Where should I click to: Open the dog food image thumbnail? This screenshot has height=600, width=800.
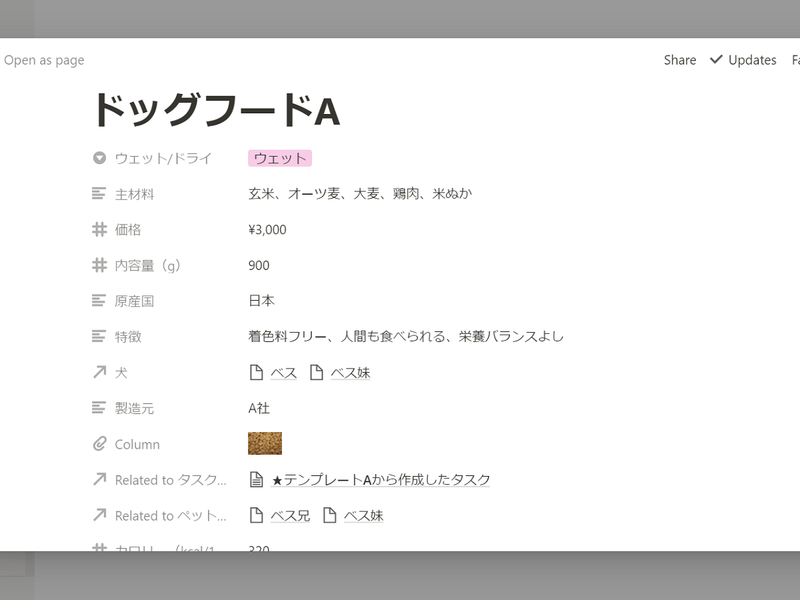pos(265,444)
